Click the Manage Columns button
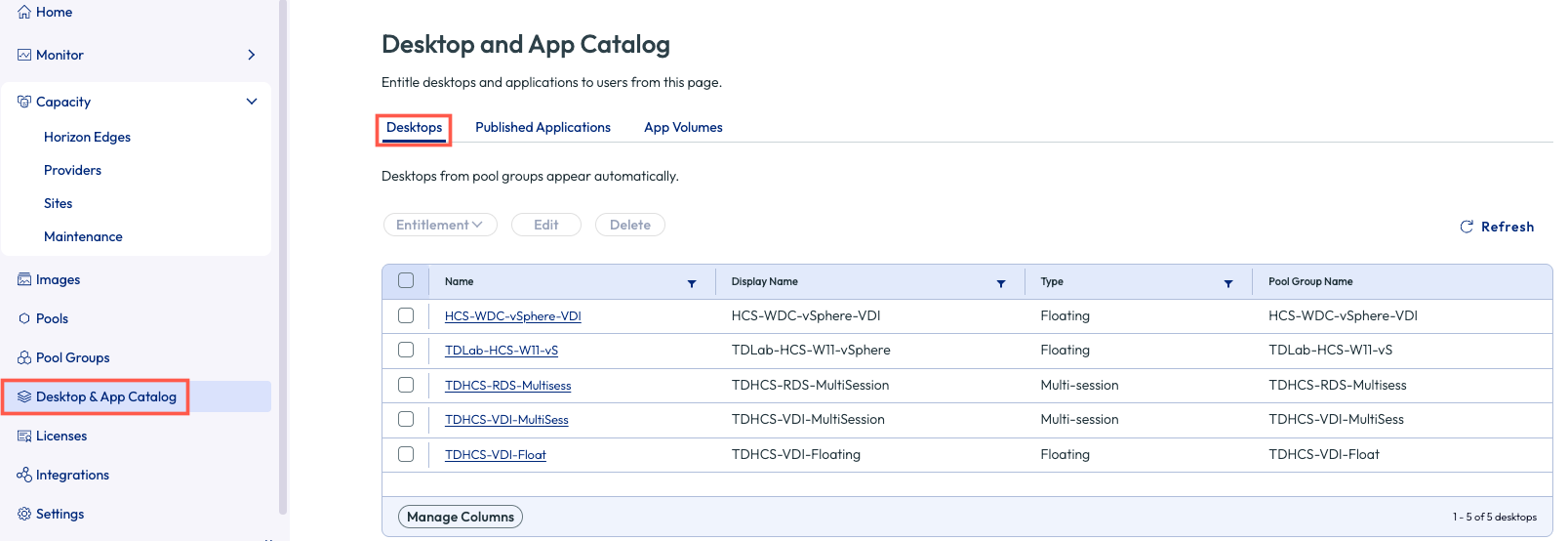1568x541 pixels. [461, 517]
